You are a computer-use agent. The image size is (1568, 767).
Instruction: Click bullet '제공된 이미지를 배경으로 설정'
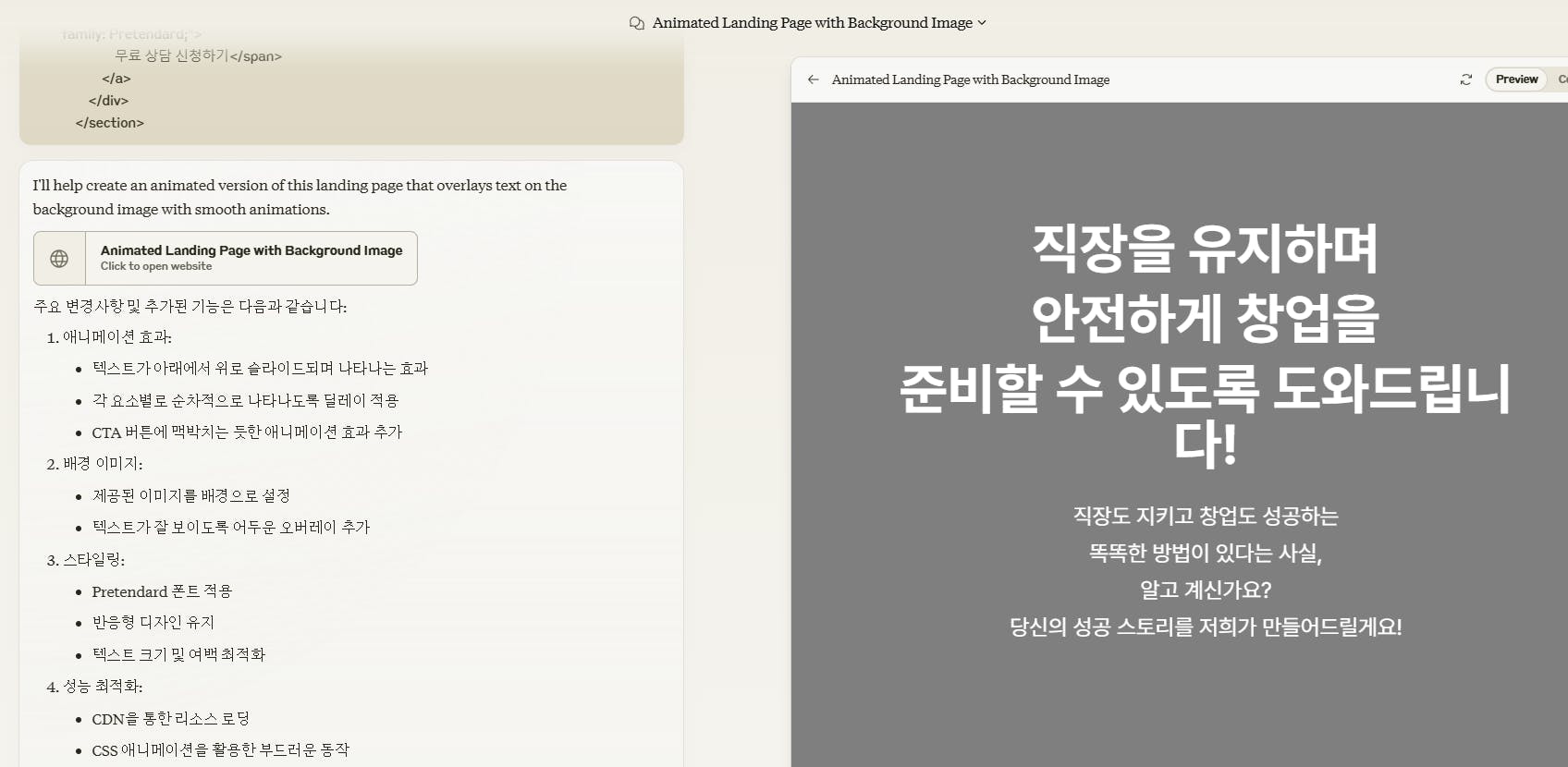click(x=190, y=496)
